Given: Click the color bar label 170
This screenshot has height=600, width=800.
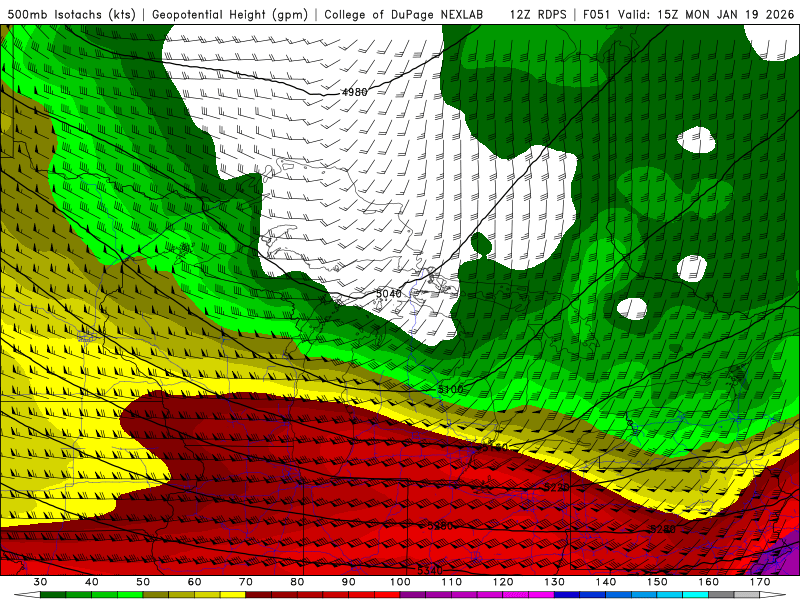Looking at the screenshot, I should tap(760, 582).
